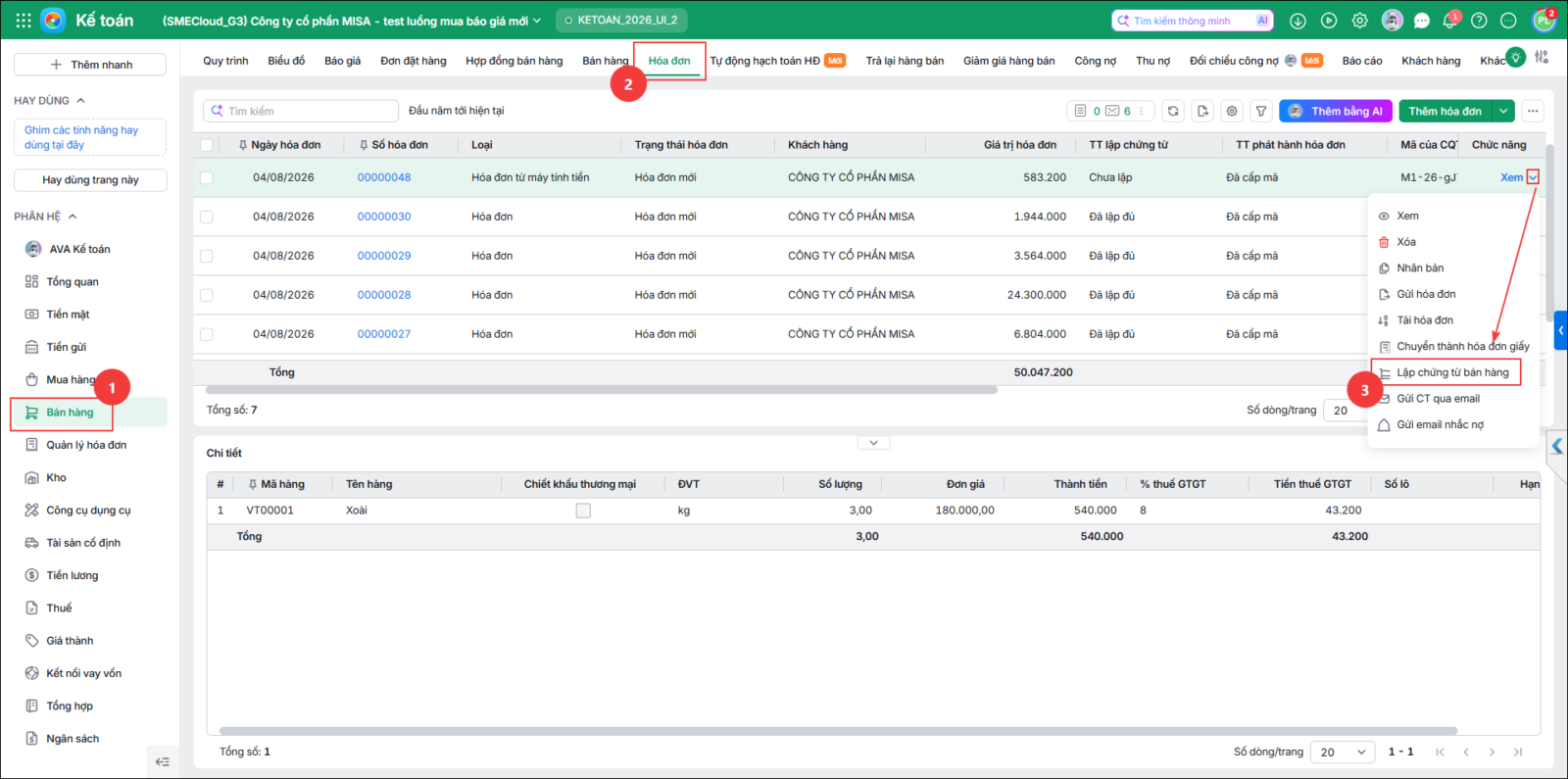Open notifications bell icon in header
The width and height of the screenshot is (1568, 779).
1450,20
